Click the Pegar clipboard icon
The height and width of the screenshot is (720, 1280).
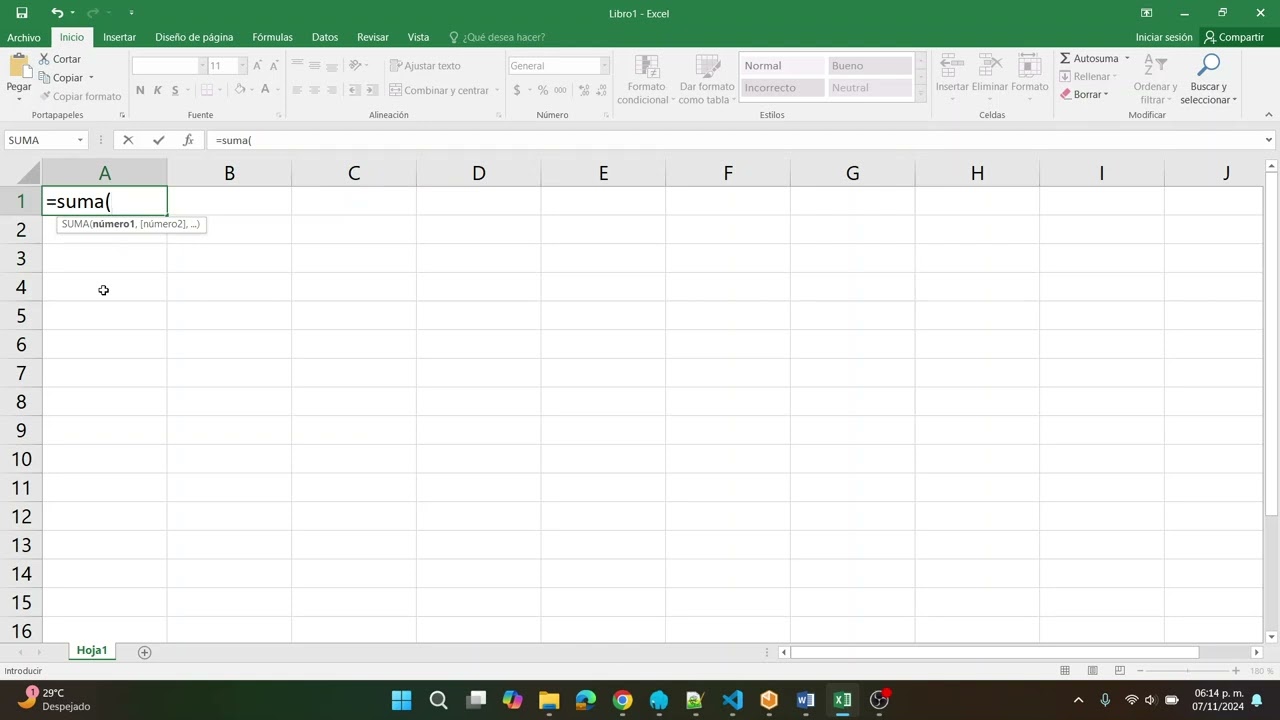coord(19,66)
